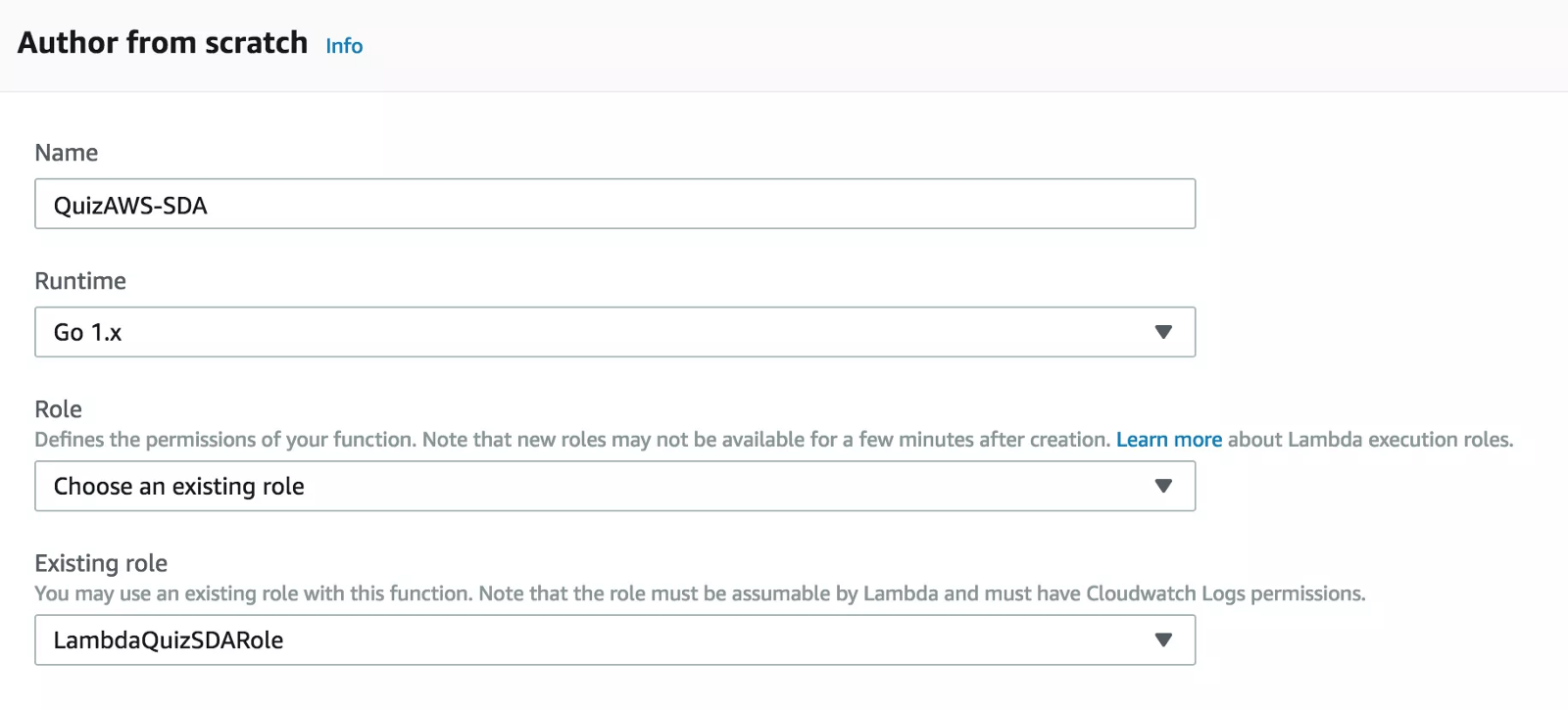Click the Role field label
Screen dimensions: 1568x710
pos(59,409)
